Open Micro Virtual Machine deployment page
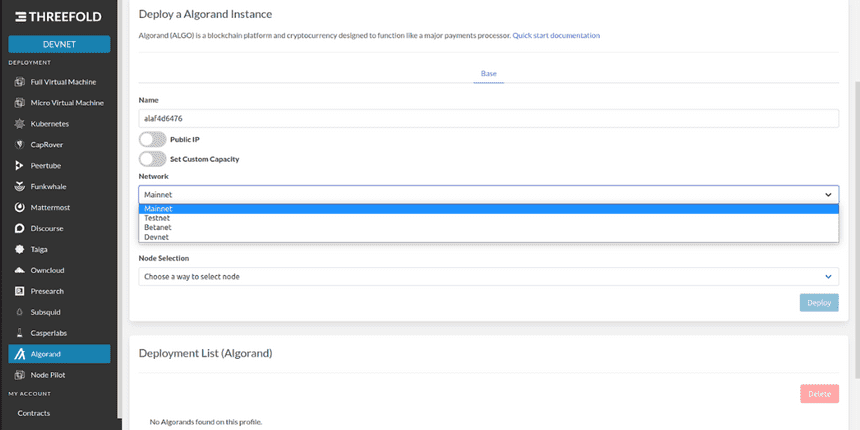 pos(59,103)
